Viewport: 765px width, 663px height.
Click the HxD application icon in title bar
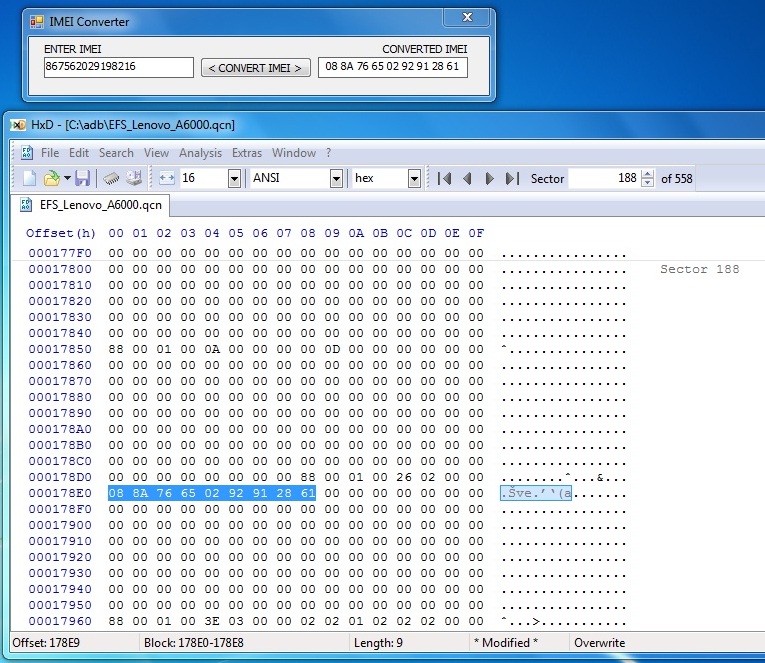[18, 125]
